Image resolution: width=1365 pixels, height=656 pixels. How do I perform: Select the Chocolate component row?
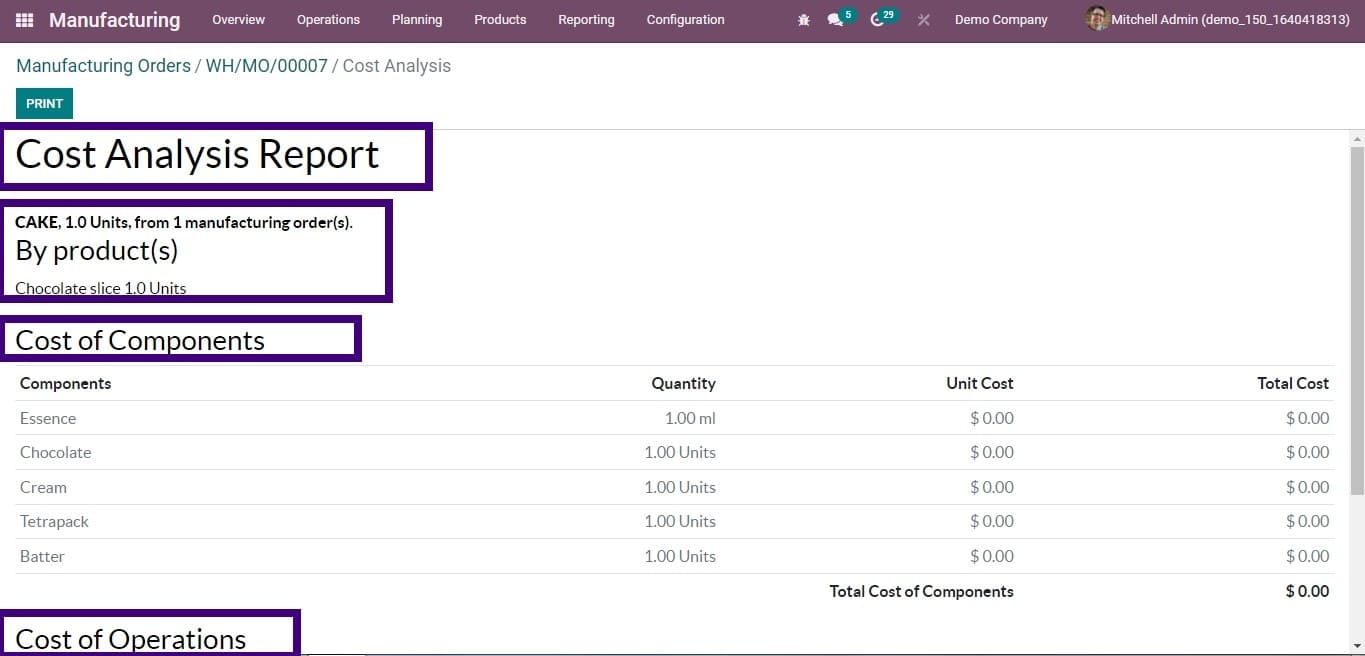675,452
